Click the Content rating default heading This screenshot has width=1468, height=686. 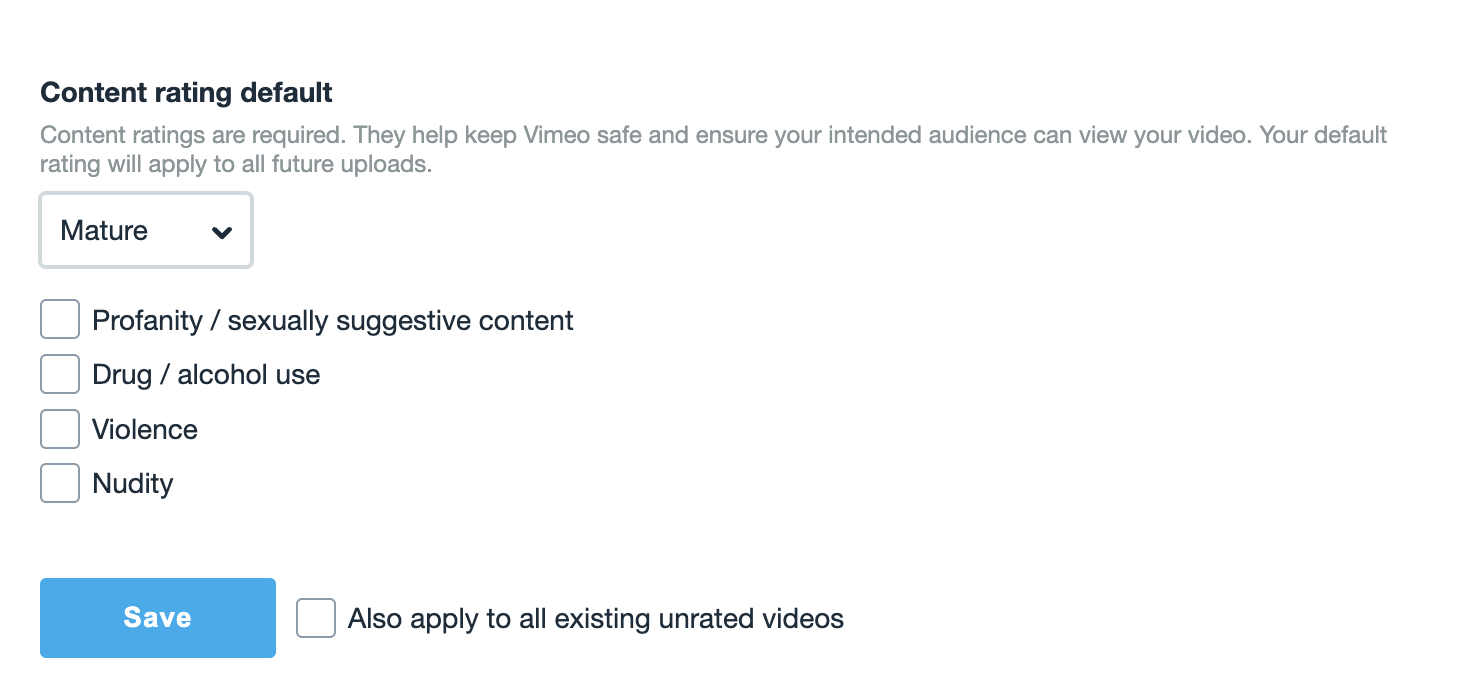coord(186,93)
